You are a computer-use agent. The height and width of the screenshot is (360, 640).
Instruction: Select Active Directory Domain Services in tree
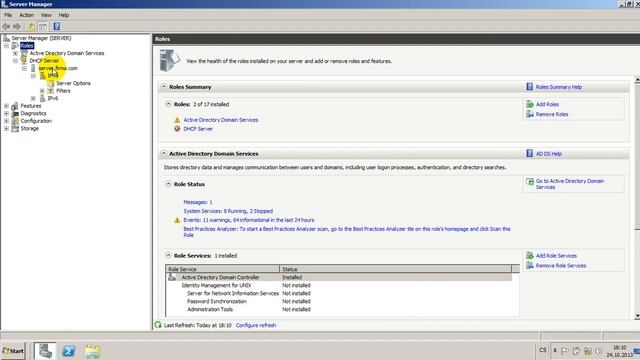67,53
